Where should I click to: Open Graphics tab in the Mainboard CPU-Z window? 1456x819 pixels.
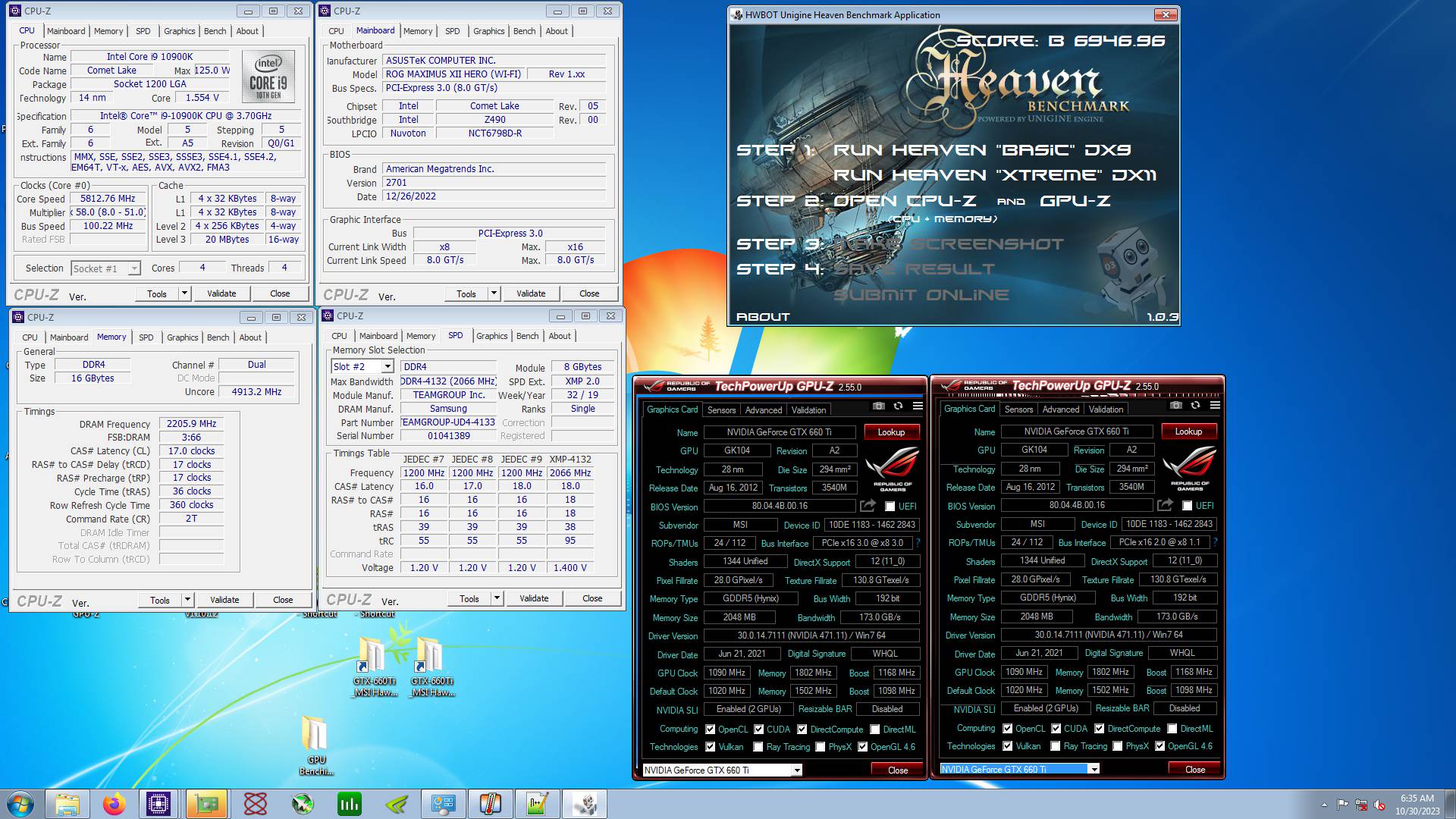click(x=488, y=31)
